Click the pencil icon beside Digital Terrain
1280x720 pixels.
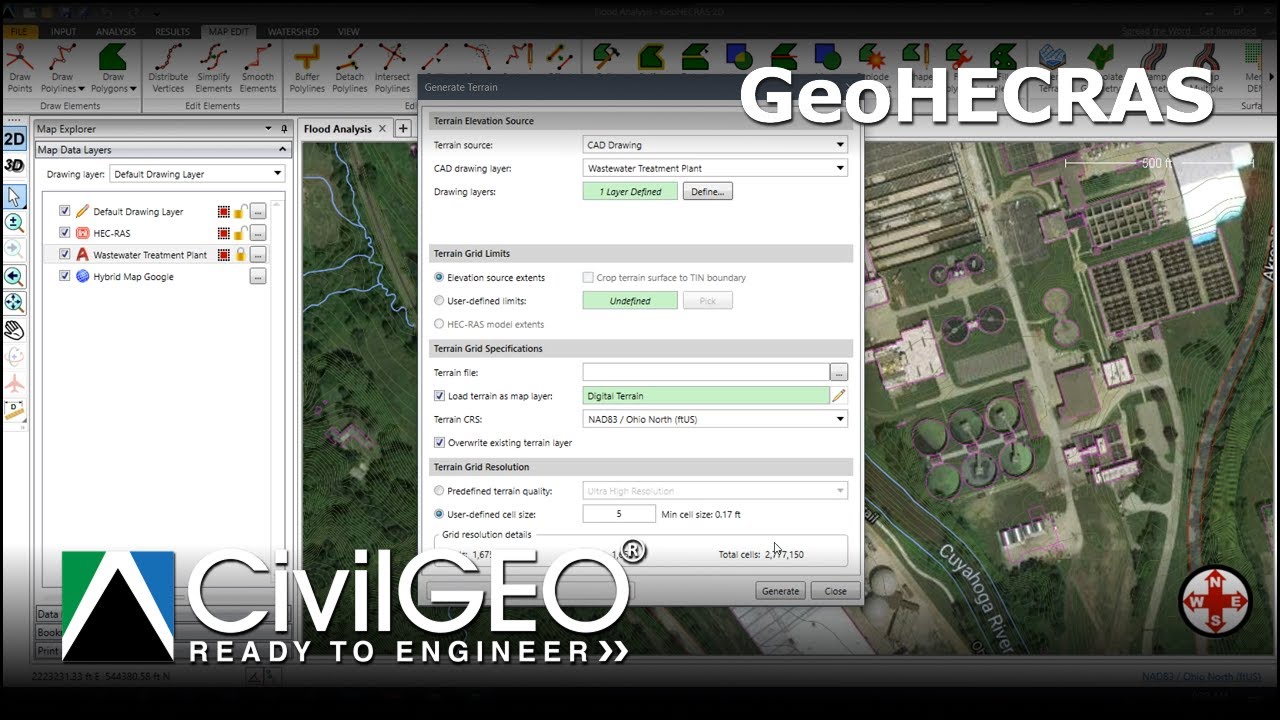839,396
